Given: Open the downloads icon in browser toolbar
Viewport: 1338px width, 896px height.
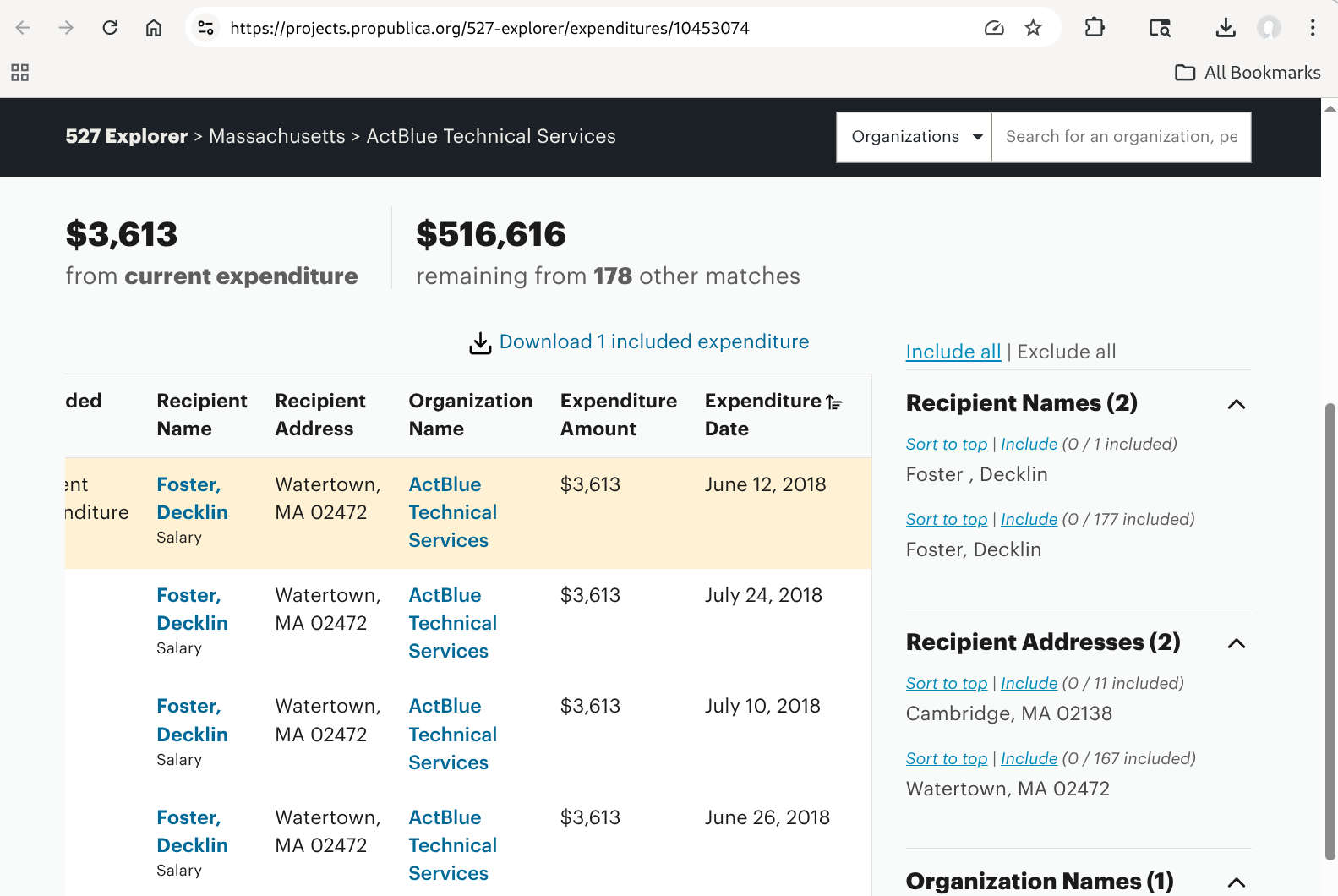Looking at the screenshot, I should [1226, 28].
